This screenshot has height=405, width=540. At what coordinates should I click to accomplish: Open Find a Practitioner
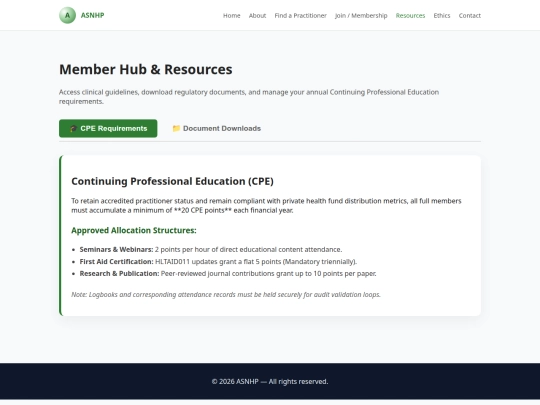pos(300,15)
